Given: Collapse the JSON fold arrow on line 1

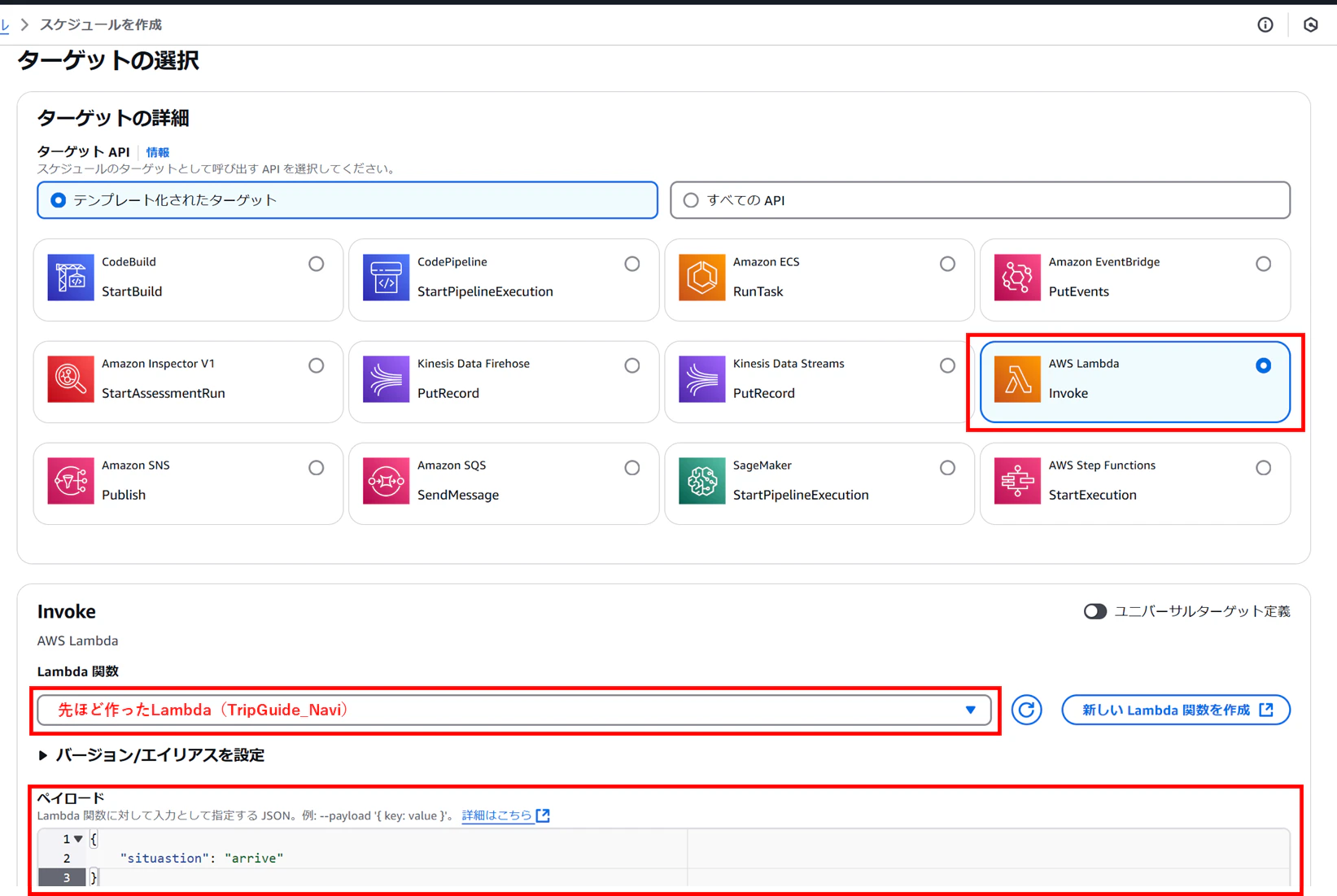Looking at the screenshot, I should [78, 838].
